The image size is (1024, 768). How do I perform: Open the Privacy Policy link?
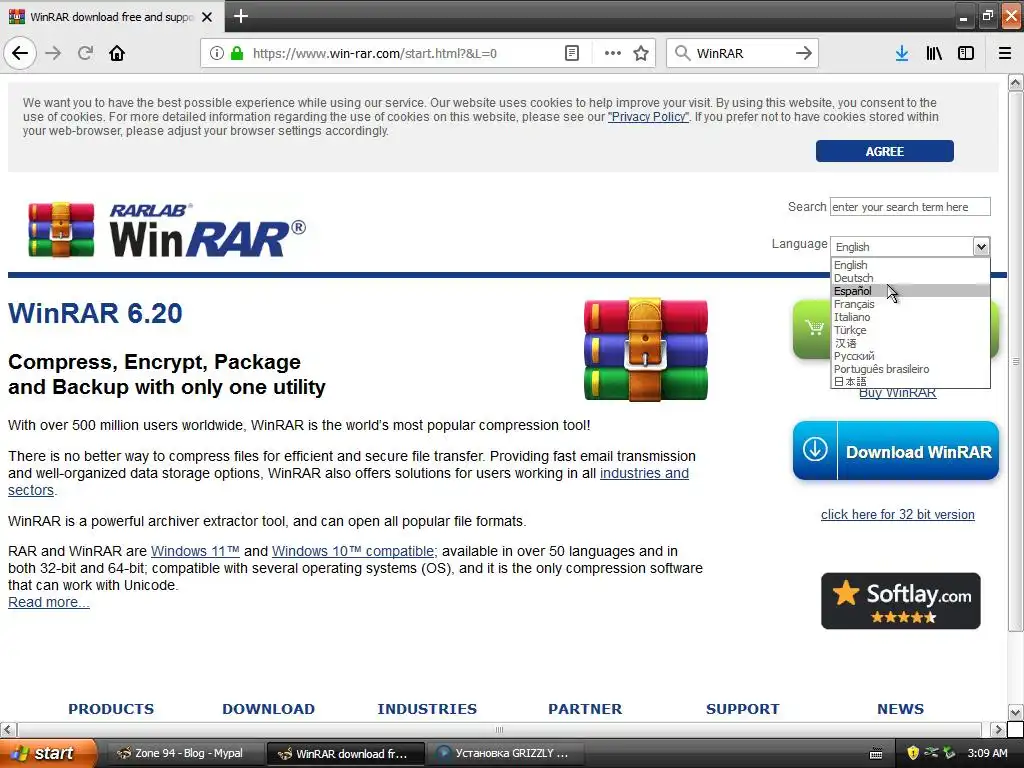(x=648, y=117)
